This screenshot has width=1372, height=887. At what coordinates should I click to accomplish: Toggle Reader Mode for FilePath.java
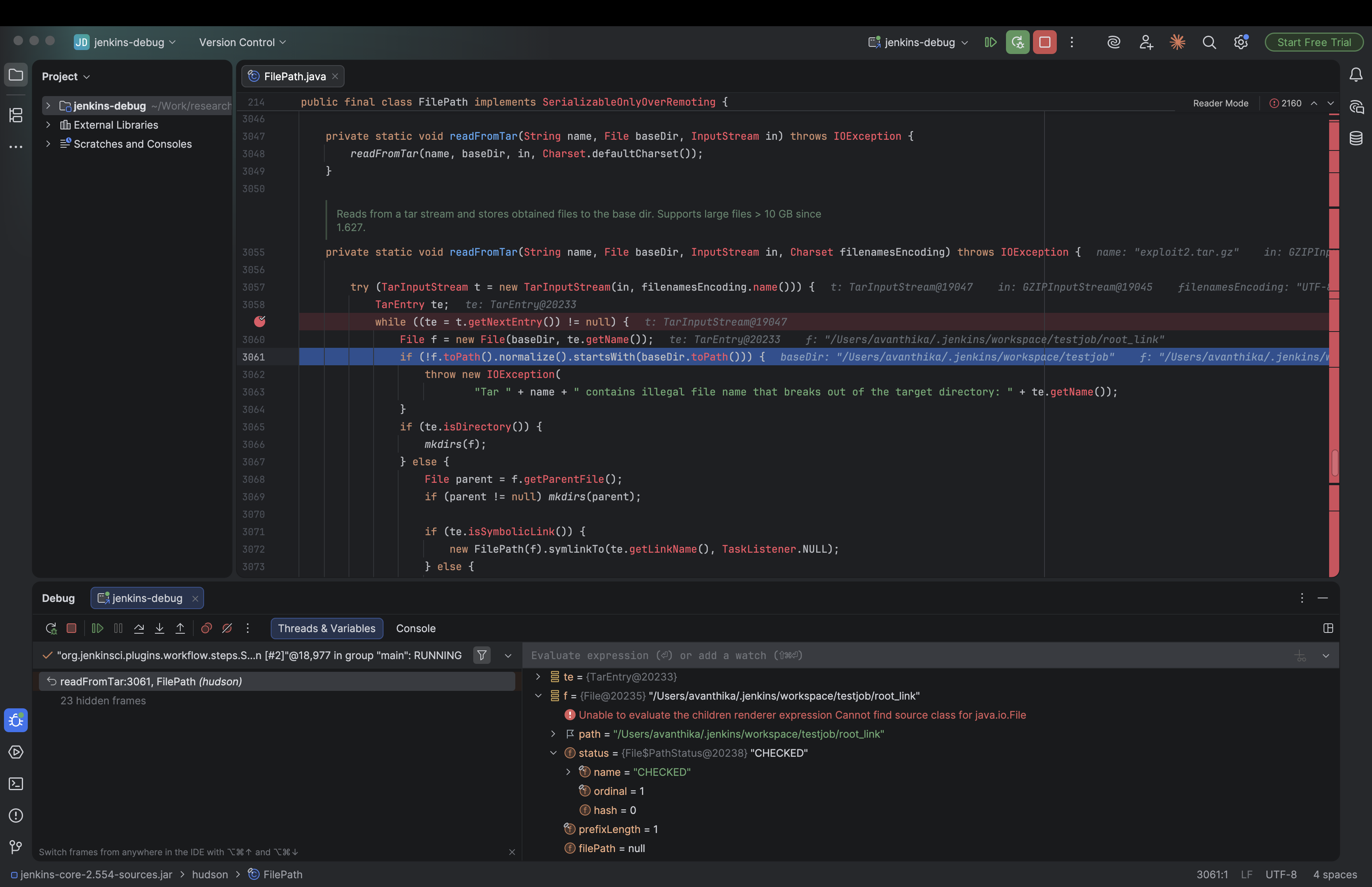(1220, 103)
